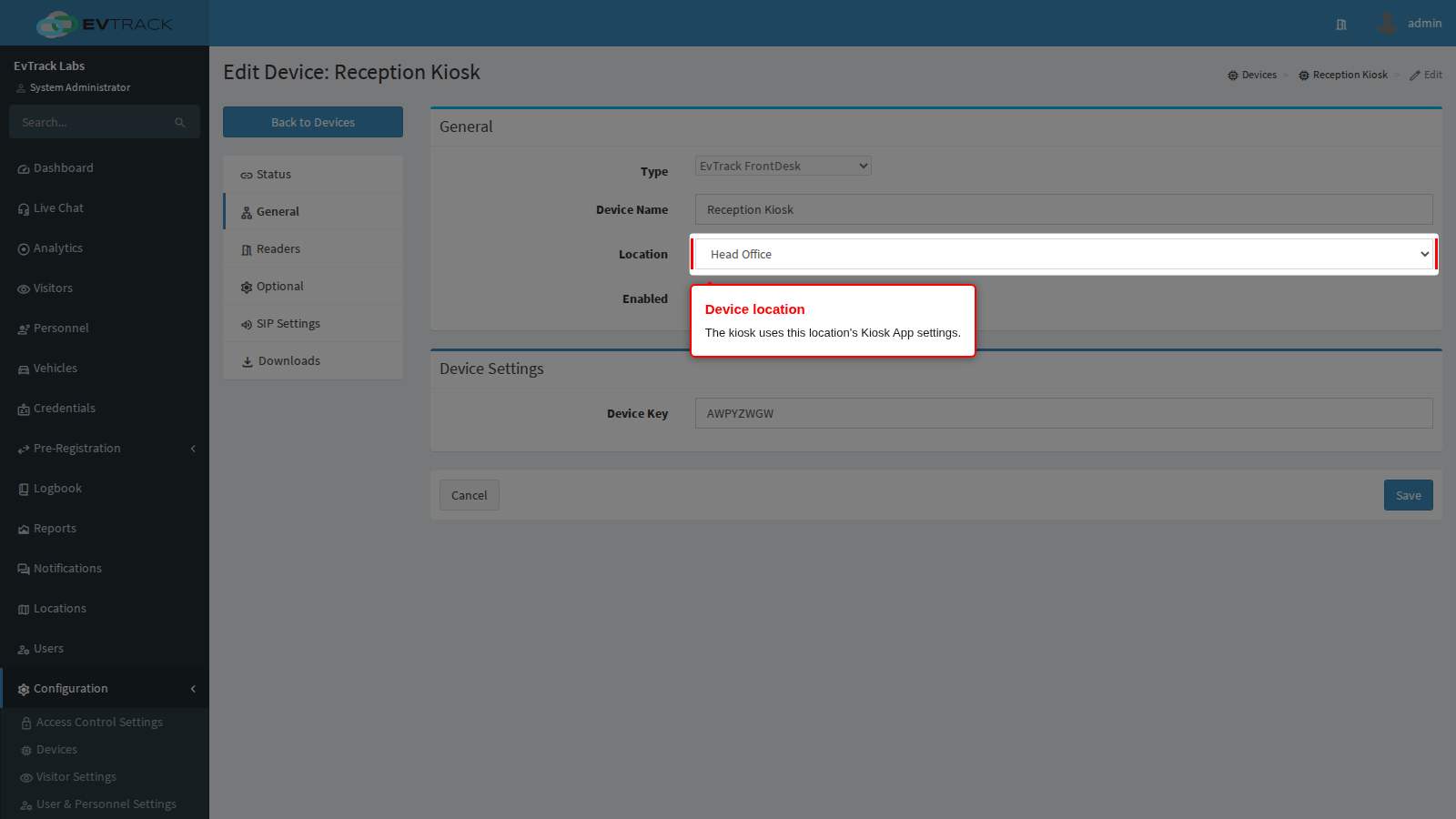Image resolution: width=1456 pixels, height=819 pixels.
Task: Open the Optional tab
Action: (x=313, y=287)
